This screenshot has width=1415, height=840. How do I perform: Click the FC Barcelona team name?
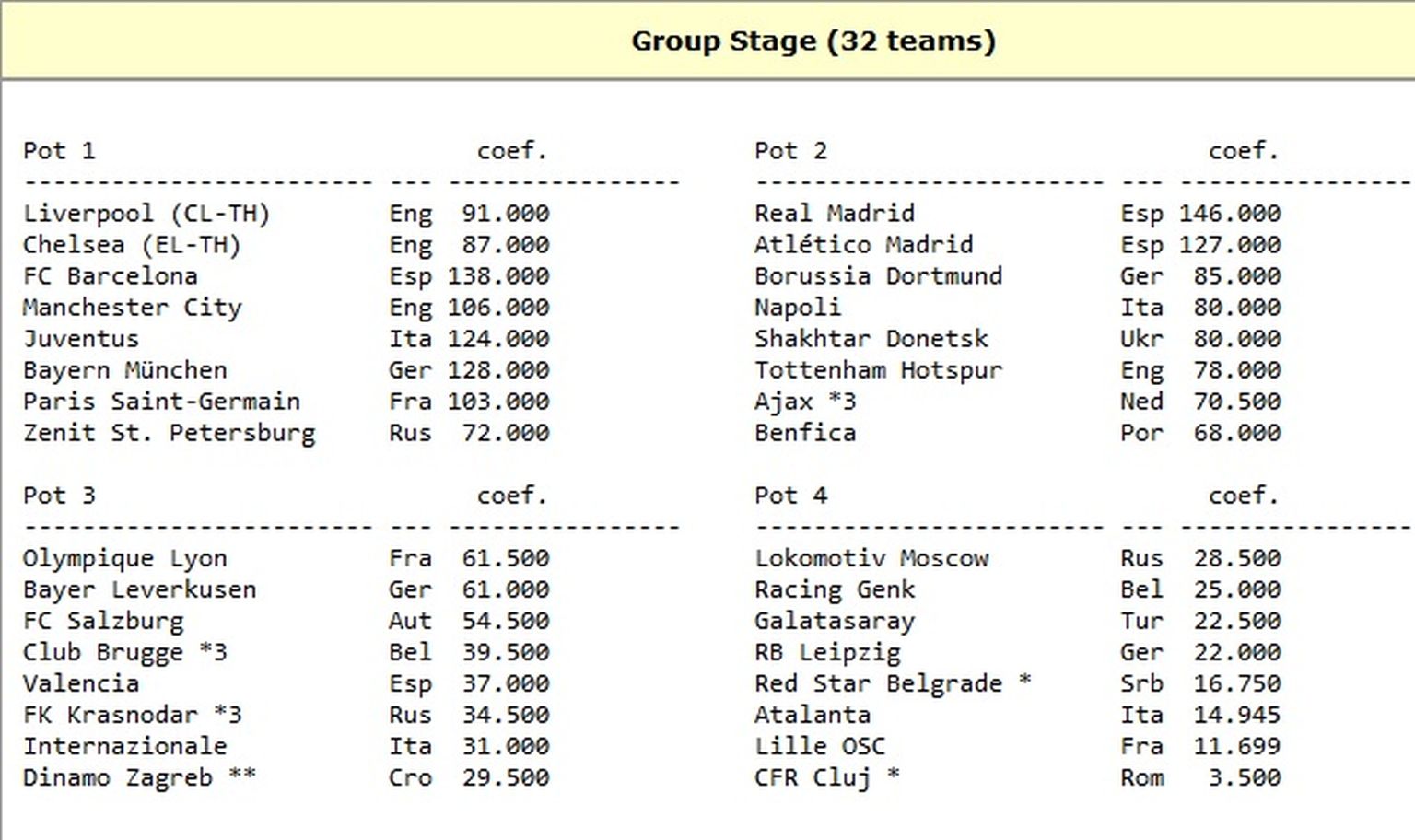110,276
